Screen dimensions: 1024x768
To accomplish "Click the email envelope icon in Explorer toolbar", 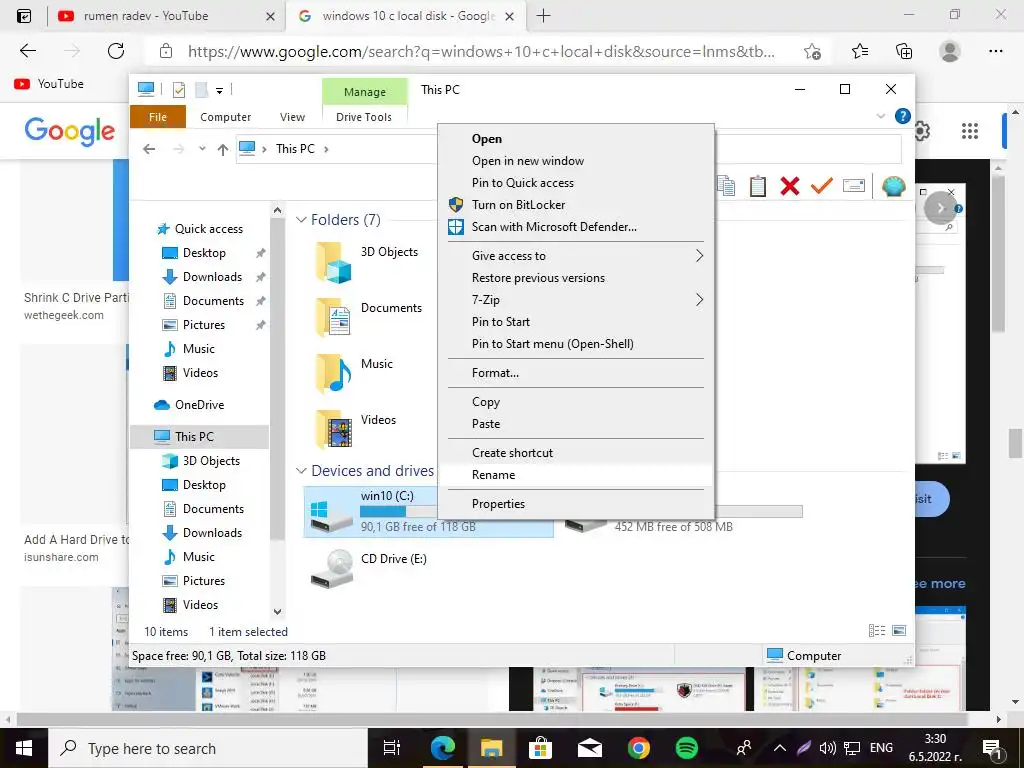I will [x=854, y=186].
